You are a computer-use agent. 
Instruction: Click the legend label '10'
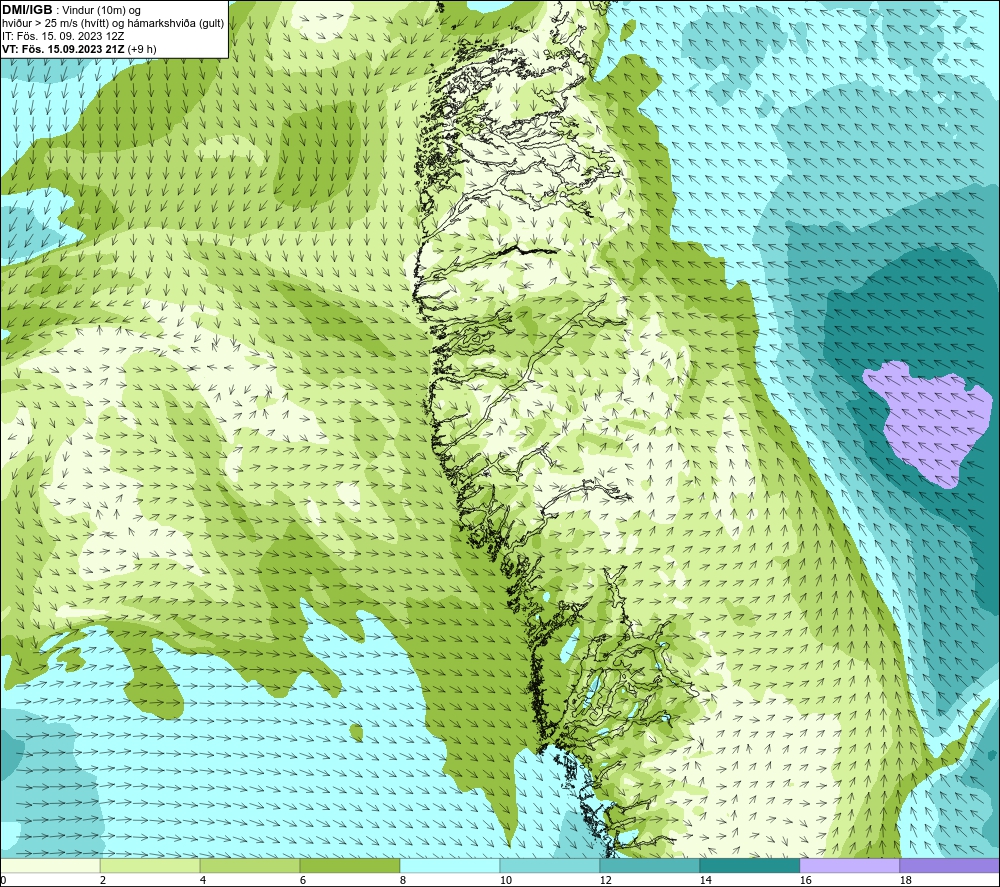pyautogui.click(x=506, y=880)
